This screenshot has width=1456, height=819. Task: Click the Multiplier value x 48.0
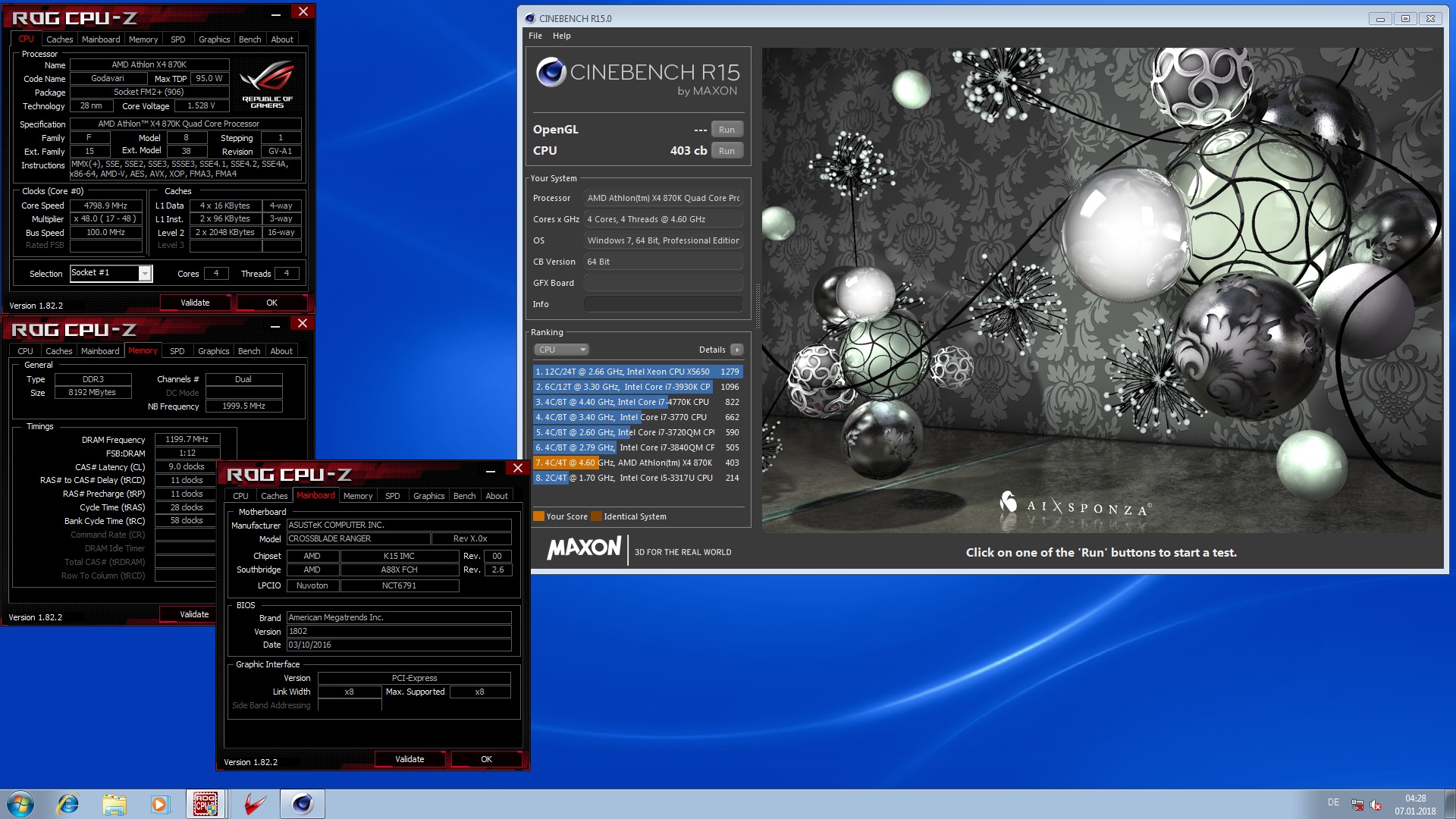pyautogui.click(x=105, y=218)
